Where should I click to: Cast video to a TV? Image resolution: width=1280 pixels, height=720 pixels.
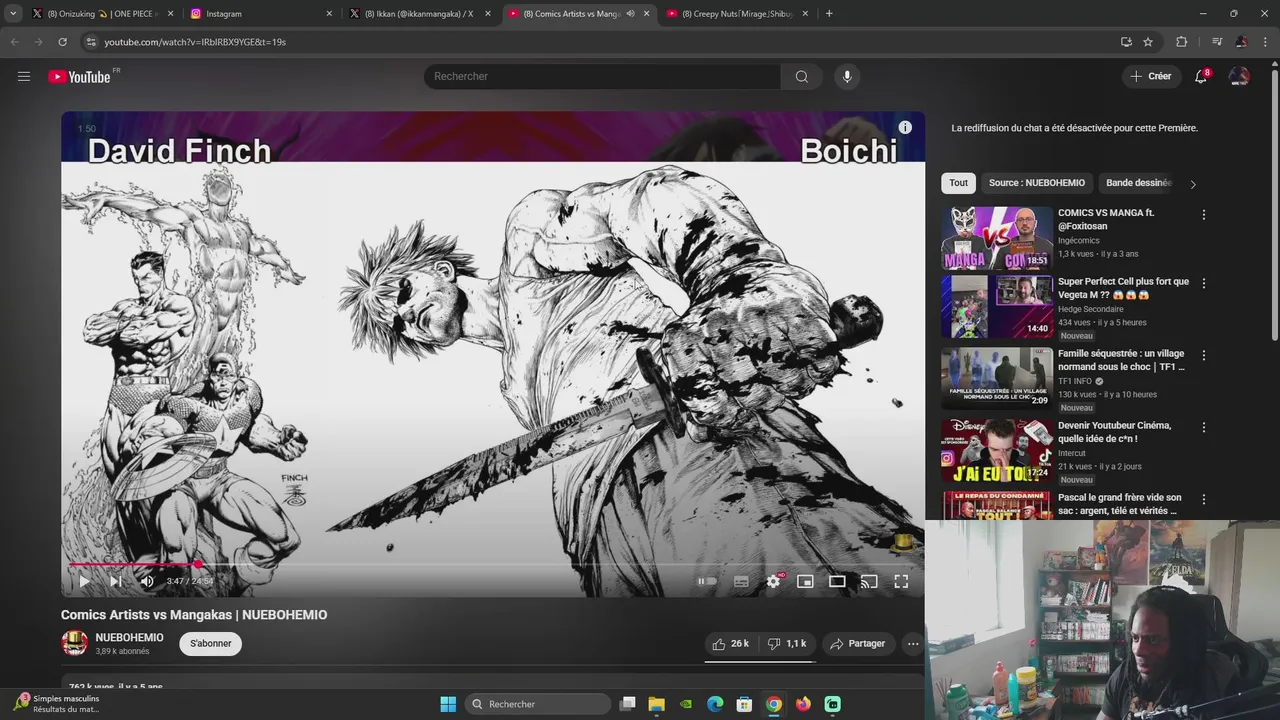[869, 581]
